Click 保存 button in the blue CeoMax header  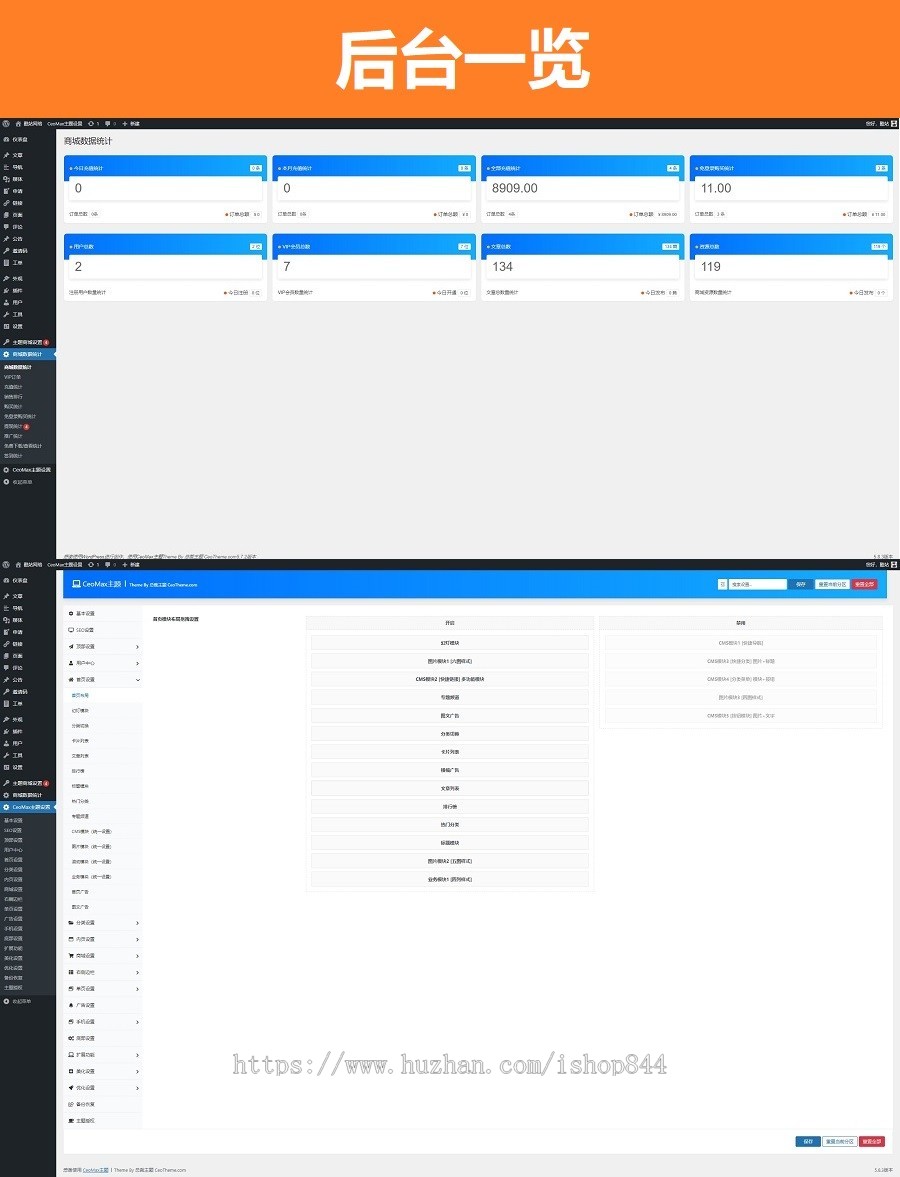click(x=801, y=584)
